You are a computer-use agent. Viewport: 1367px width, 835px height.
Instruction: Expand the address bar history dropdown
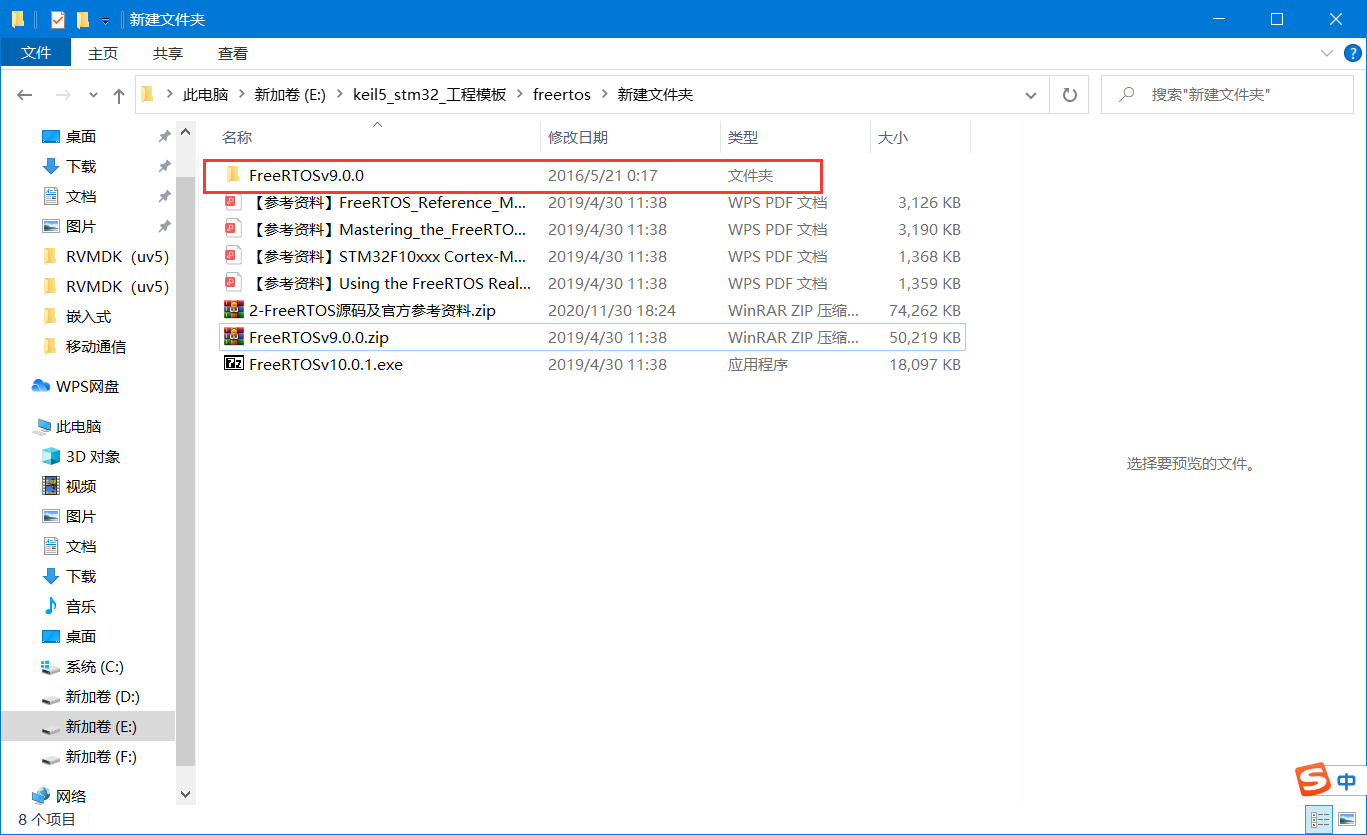(1032, 95)
